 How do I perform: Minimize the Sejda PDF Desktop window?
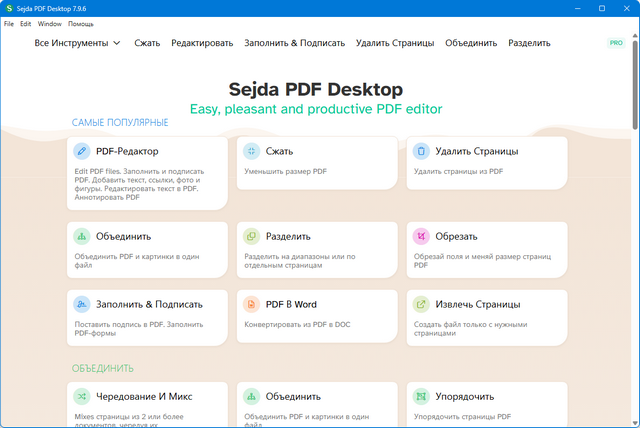[x=578, y=8]
